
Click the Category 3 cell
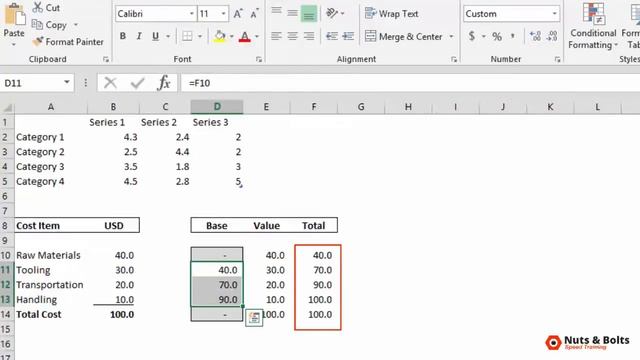click(x=51, y=167)
